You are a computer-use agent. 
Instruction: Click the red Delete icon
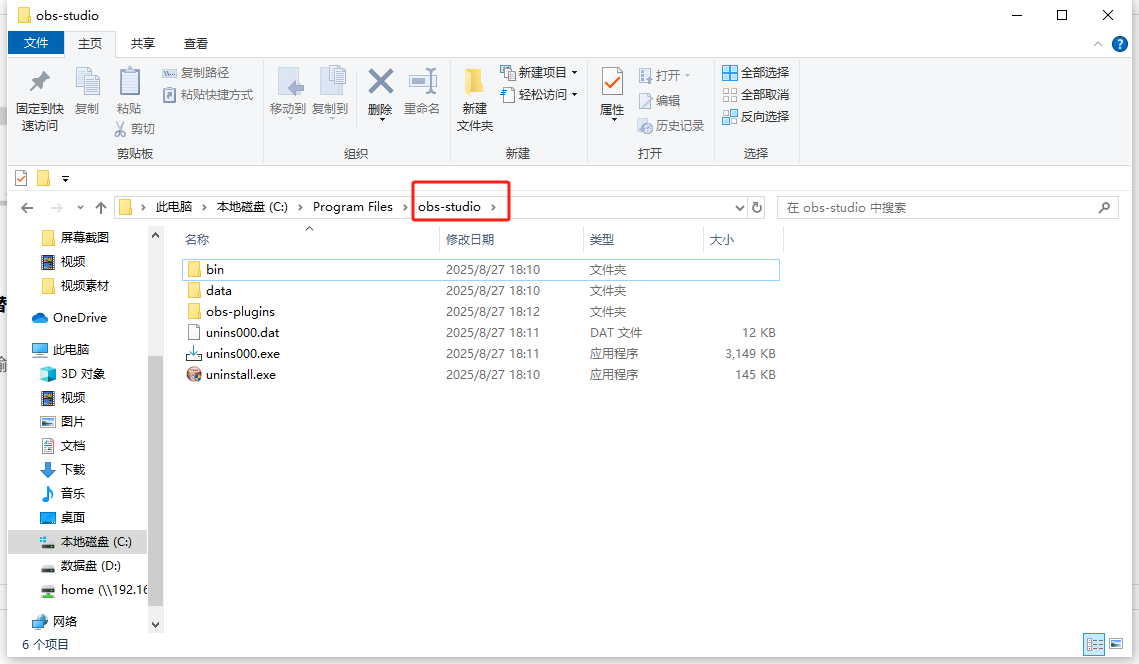click(x=380, y=82)
